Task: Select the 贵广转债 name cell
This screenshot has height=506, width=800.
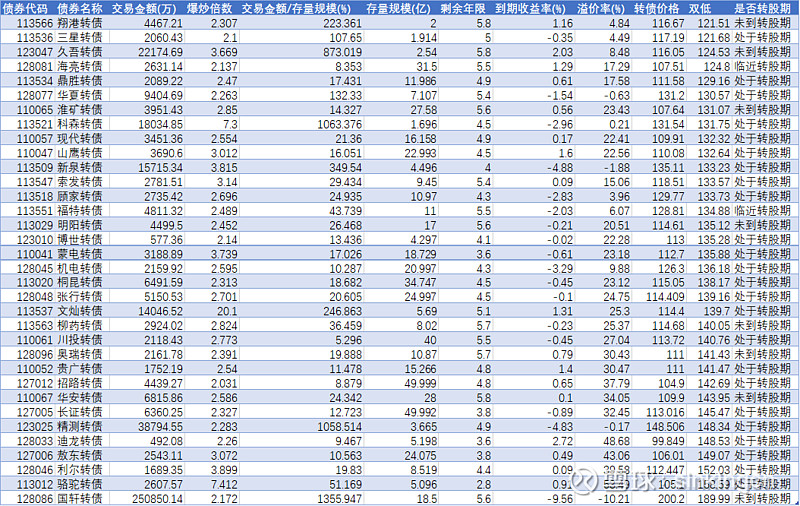Action: 79,369
